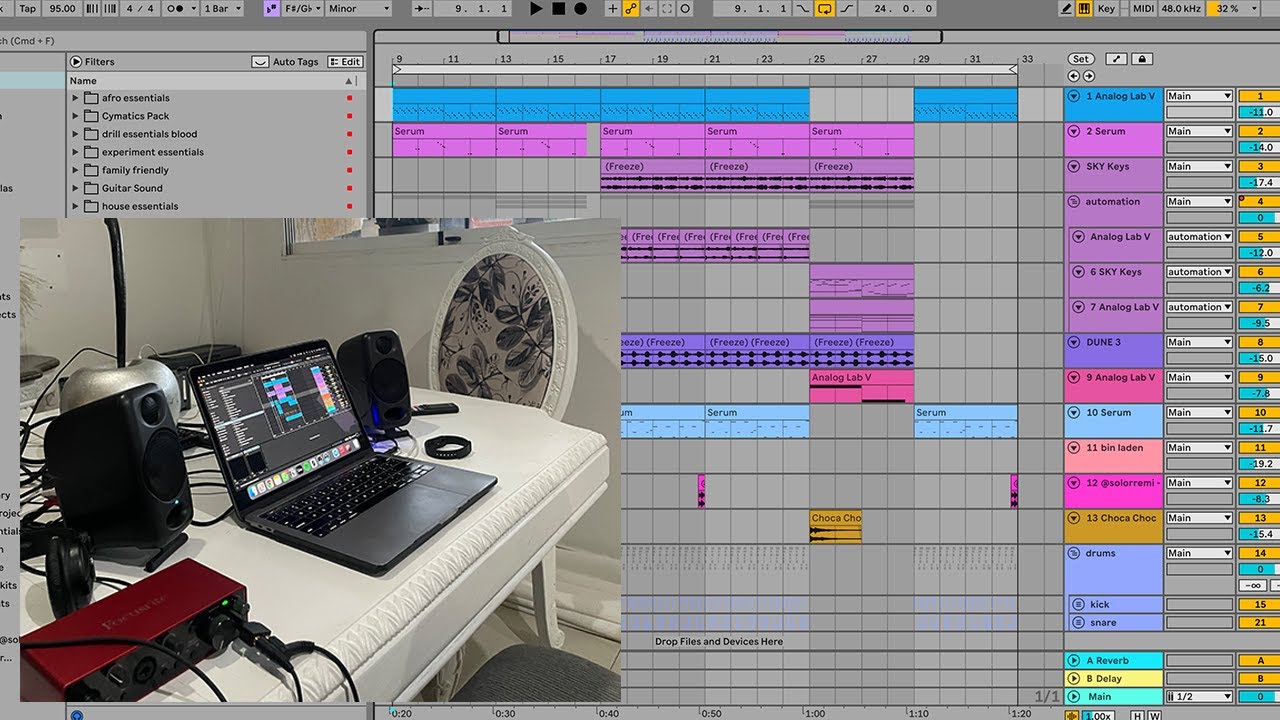Image resolution: width=1280 pixels, height=720 pixels.
Task: Click the Re-enable Automation arrow icon
Action: point(649,8)
